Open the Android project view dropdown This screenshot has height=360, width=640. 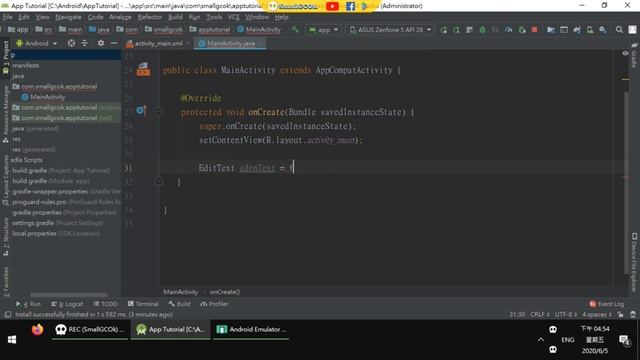(36, 43)
